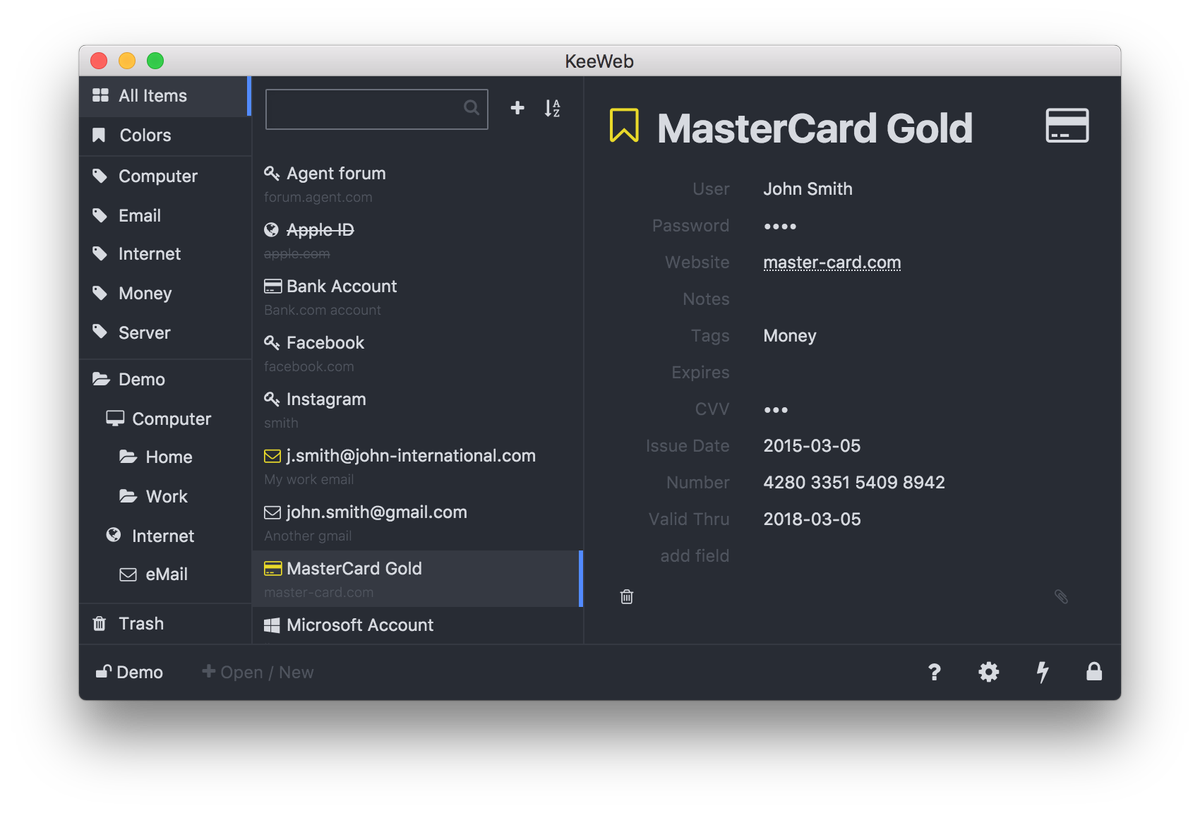Select All Items in the sidebar
The width and height of the screenshot is (1200, 813).
(164, 96)
